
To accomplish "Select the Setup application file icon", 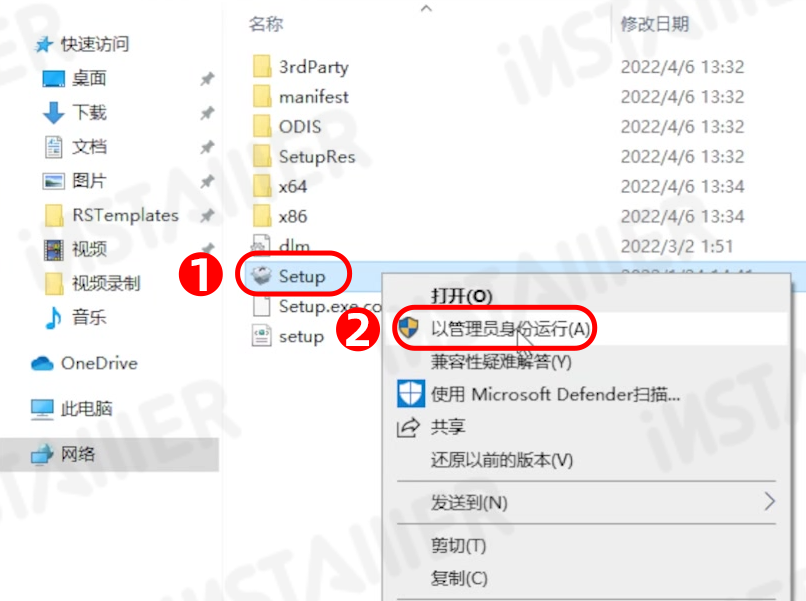I will 261,276.
